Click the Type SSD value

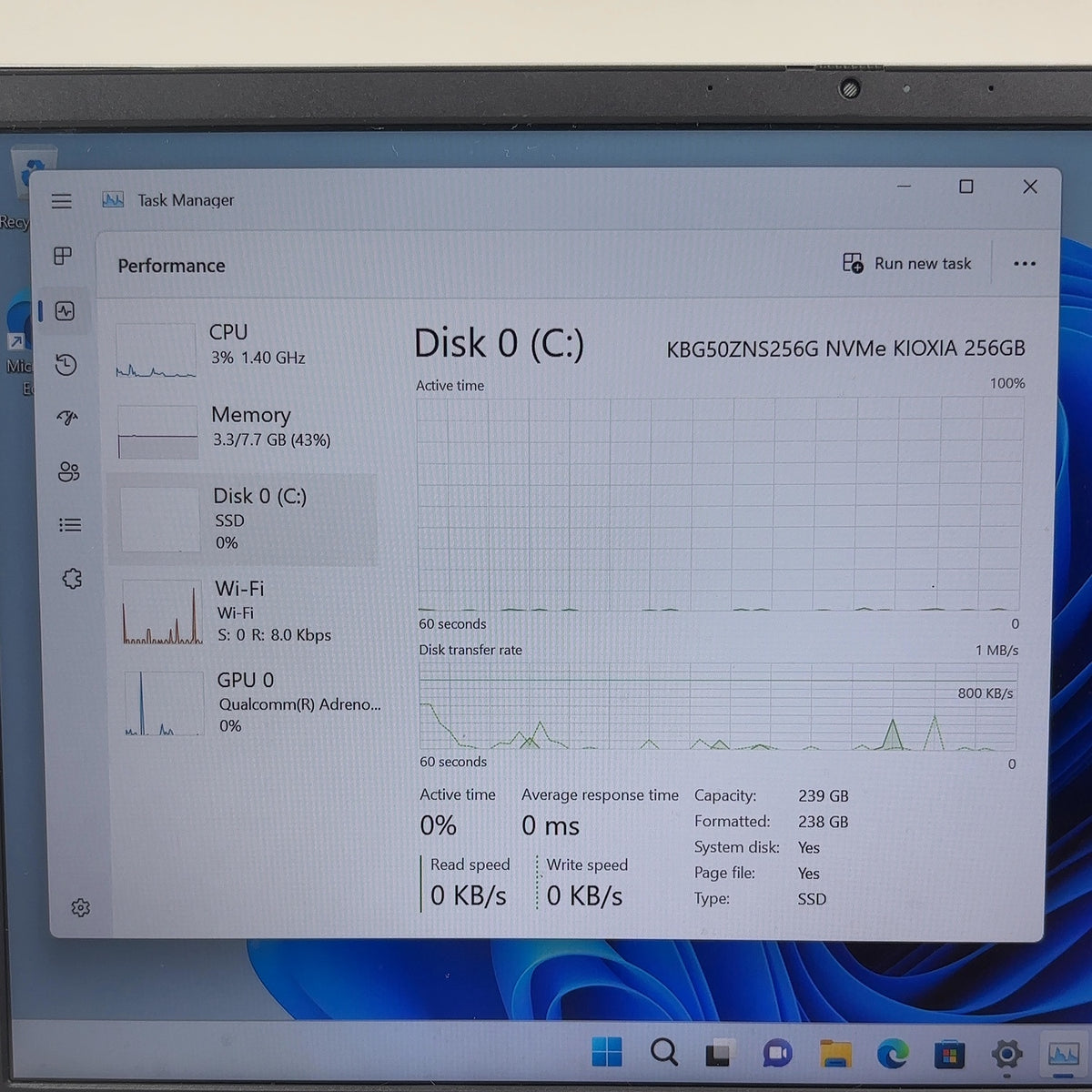tap(812, 899)
